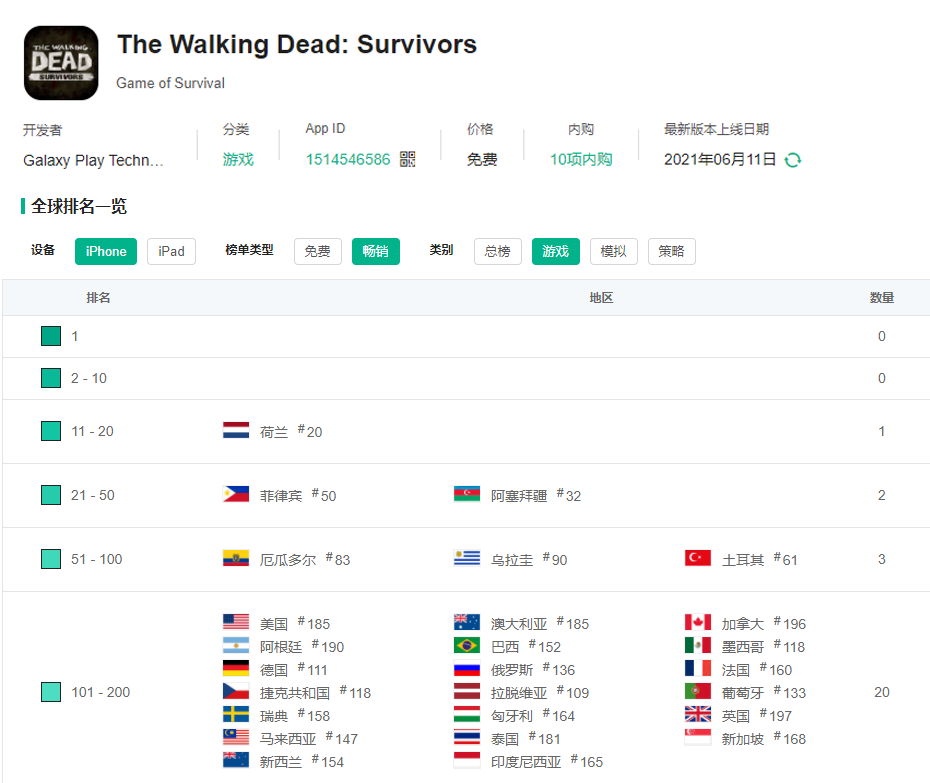Click the 全球排名一览 section heading
The width and height of the screenshot is (930, 783).
pyautogui.click(x=79, y=206)
